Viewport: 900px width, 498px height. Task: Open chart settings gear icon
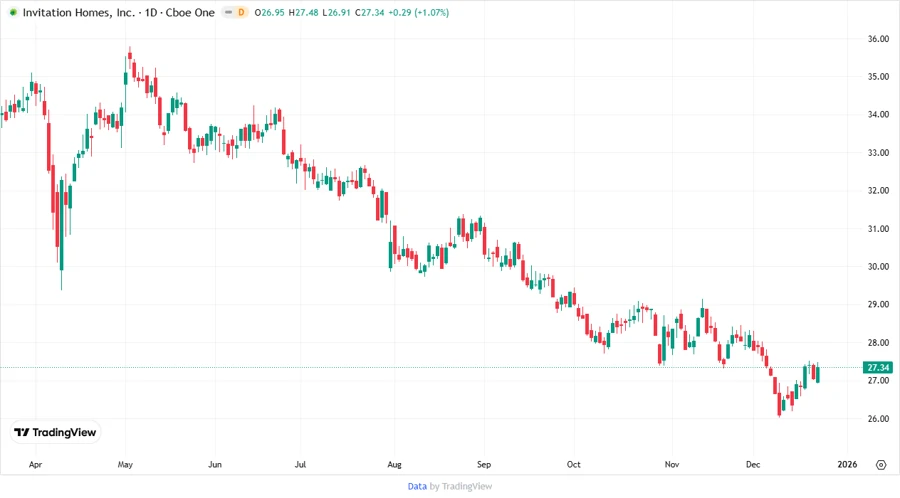[881, 465]
